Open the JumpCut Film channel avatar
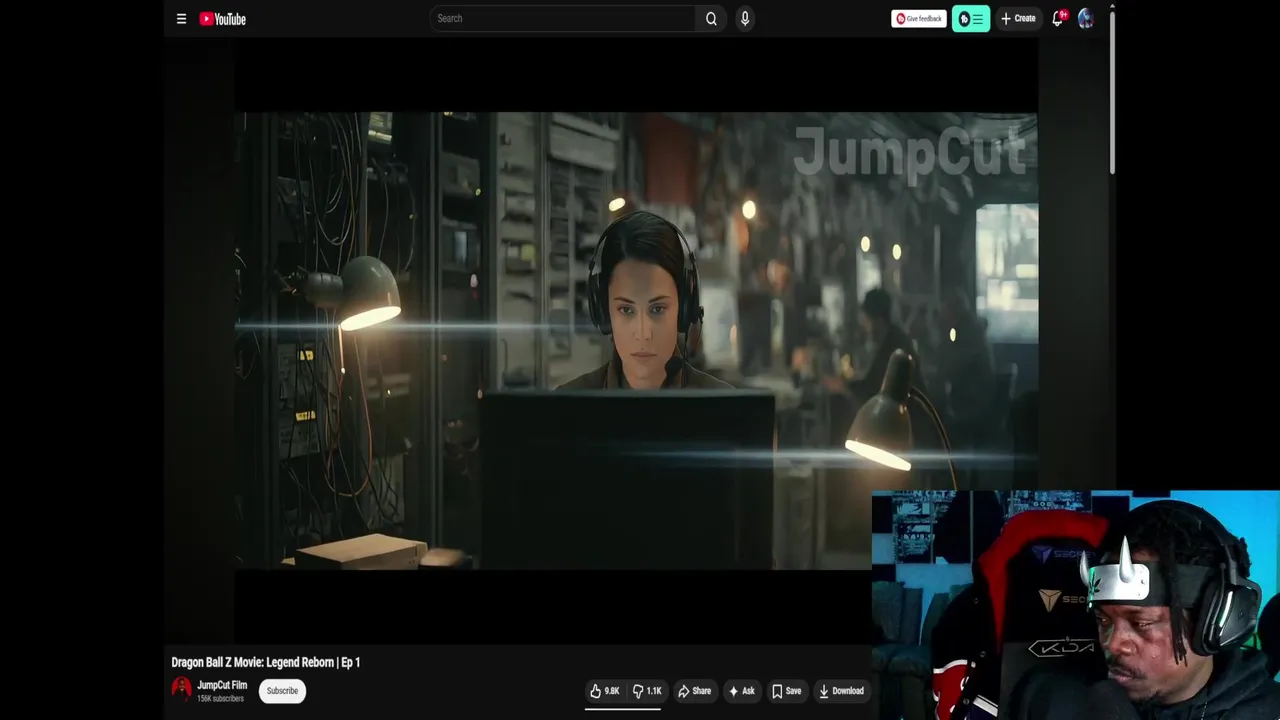The width and height of the screenshot is (1280, 720). click(181, 688)
